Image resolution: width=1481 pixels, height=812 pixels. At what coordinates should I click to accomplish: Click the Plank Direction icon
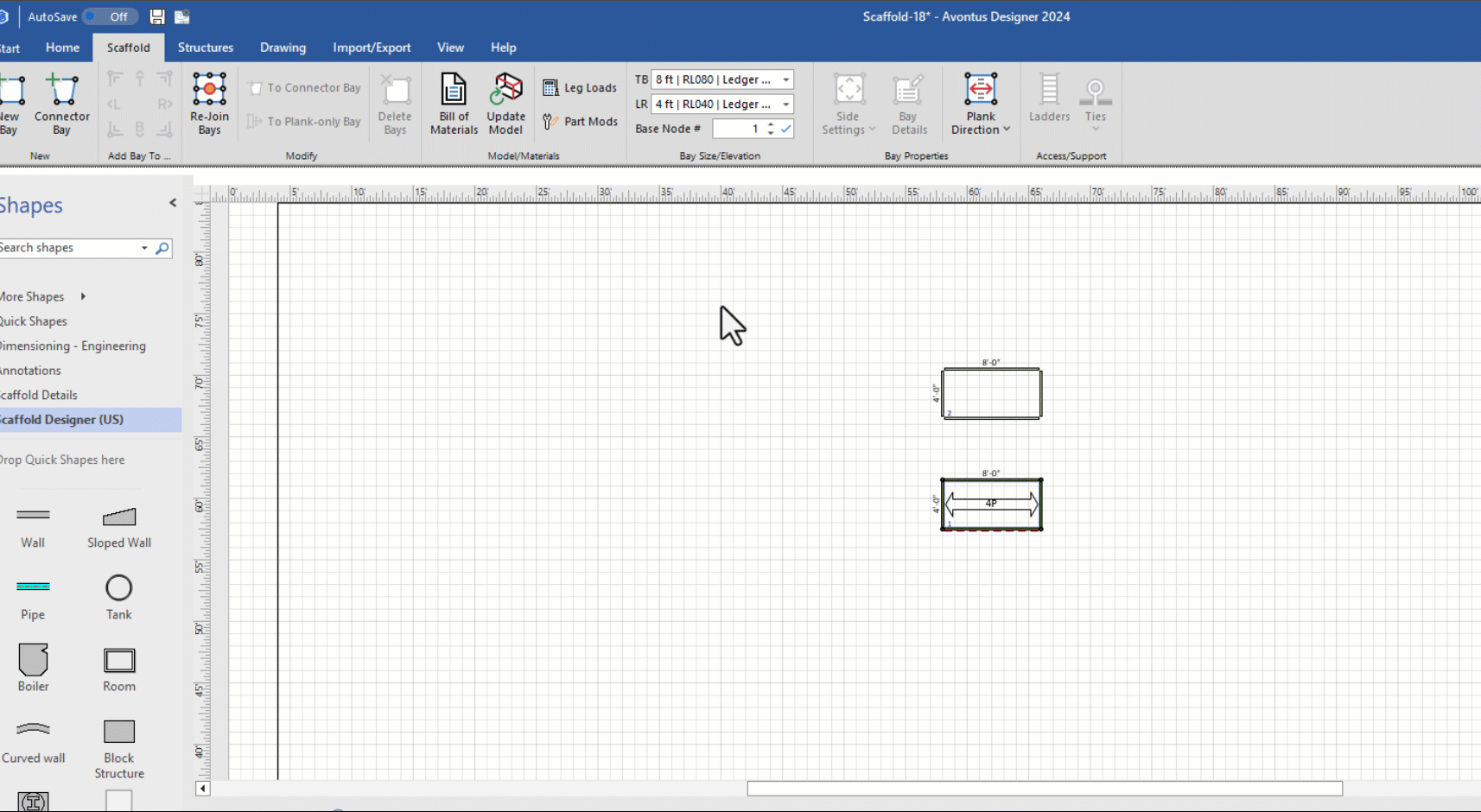(981, 90)
